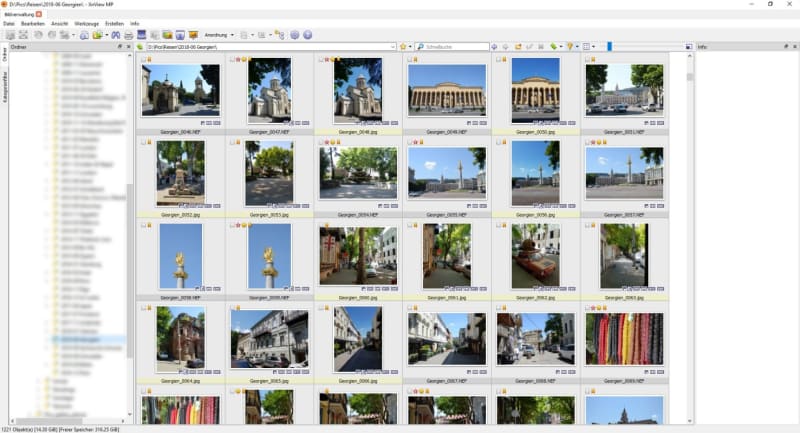Open dropdown arrow beside view mode icon
This screenshot has width=800, height=433.
[x=593, y=47]
